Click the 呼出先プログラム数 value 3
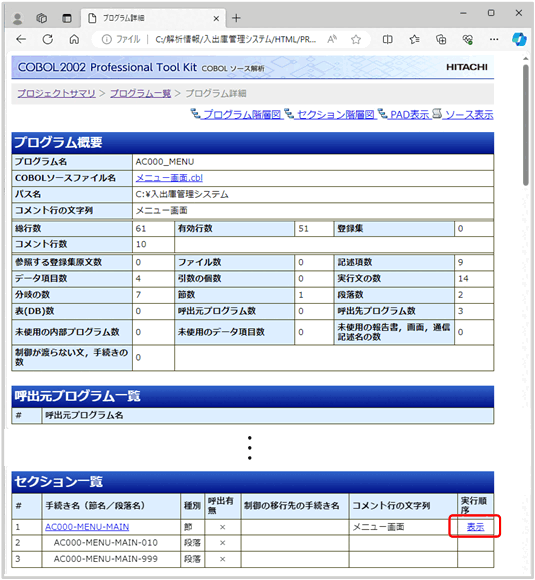The height and width of the screenshot is (580, 535). [x=460, y=311]
